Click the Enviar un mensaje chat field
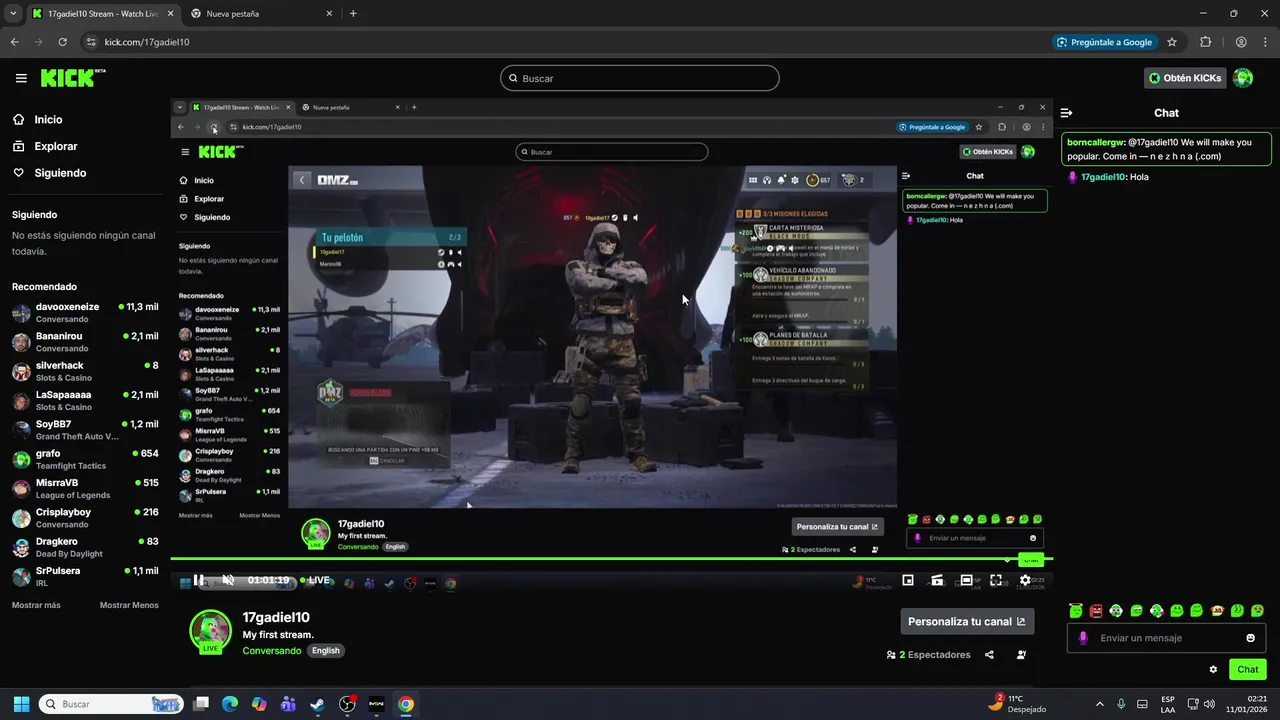The image size is (1280, 720). (x=1166, y=638)
